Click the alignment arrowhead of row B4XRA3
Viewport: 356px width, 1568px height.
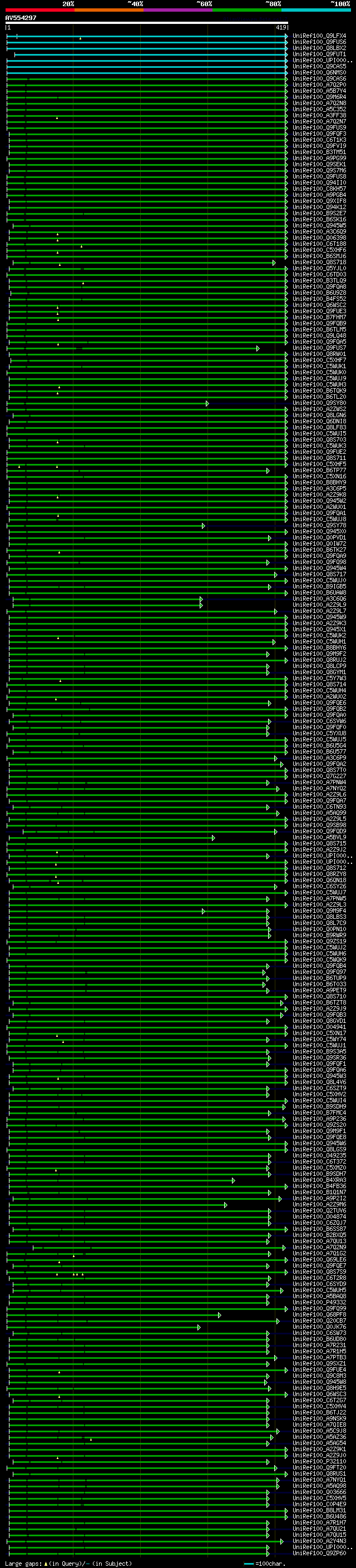click(233, 1180)
